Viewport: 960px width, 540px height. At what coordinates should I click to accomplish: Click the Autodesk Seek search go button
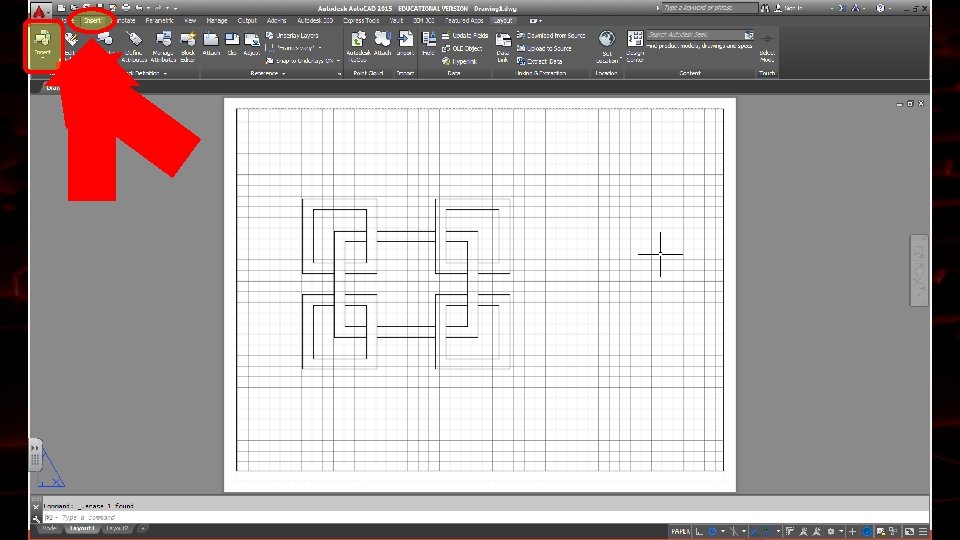(749, 35)
